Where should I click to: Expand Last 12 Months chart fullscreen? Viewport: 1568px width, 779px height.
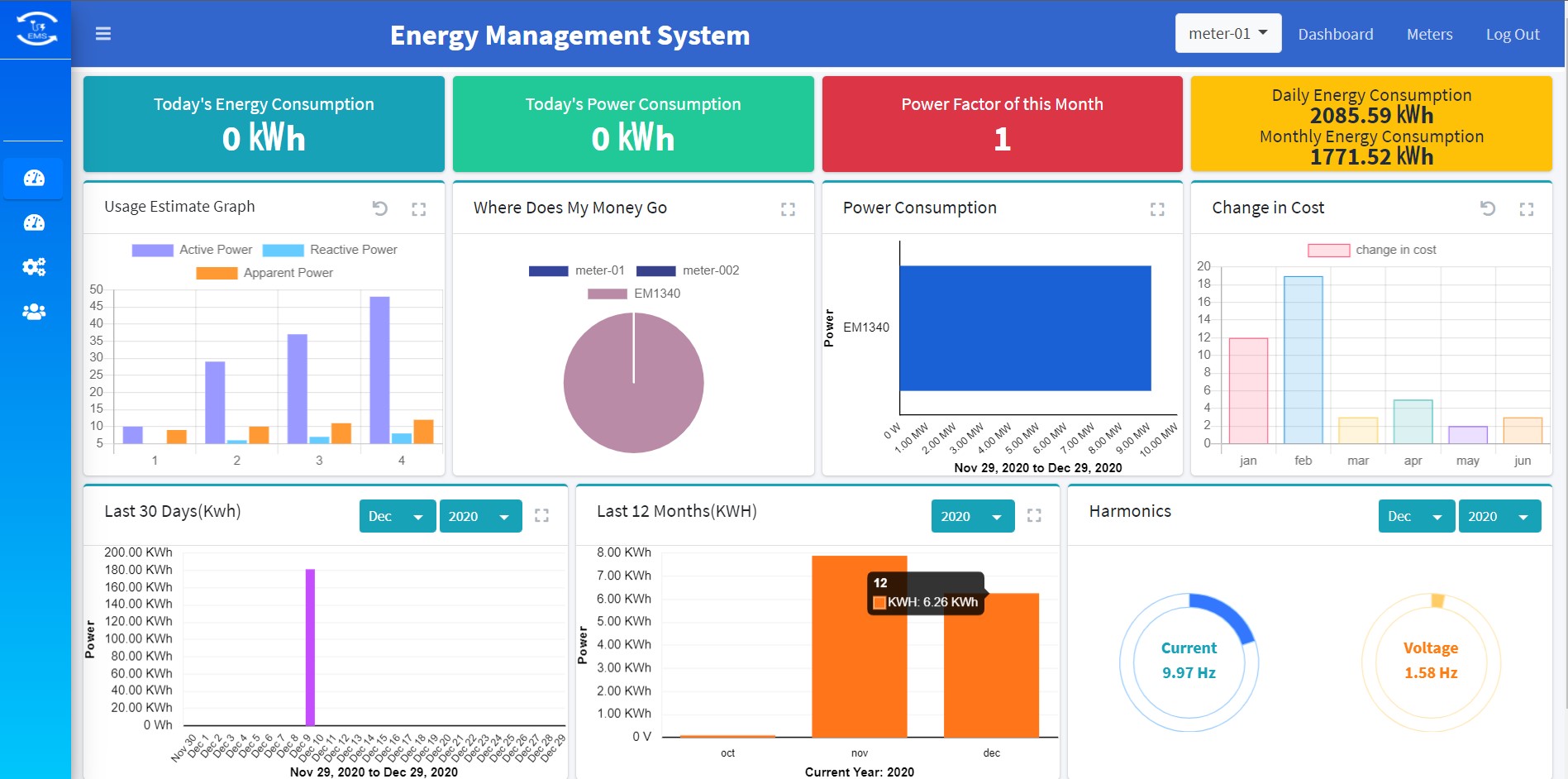1034,515
